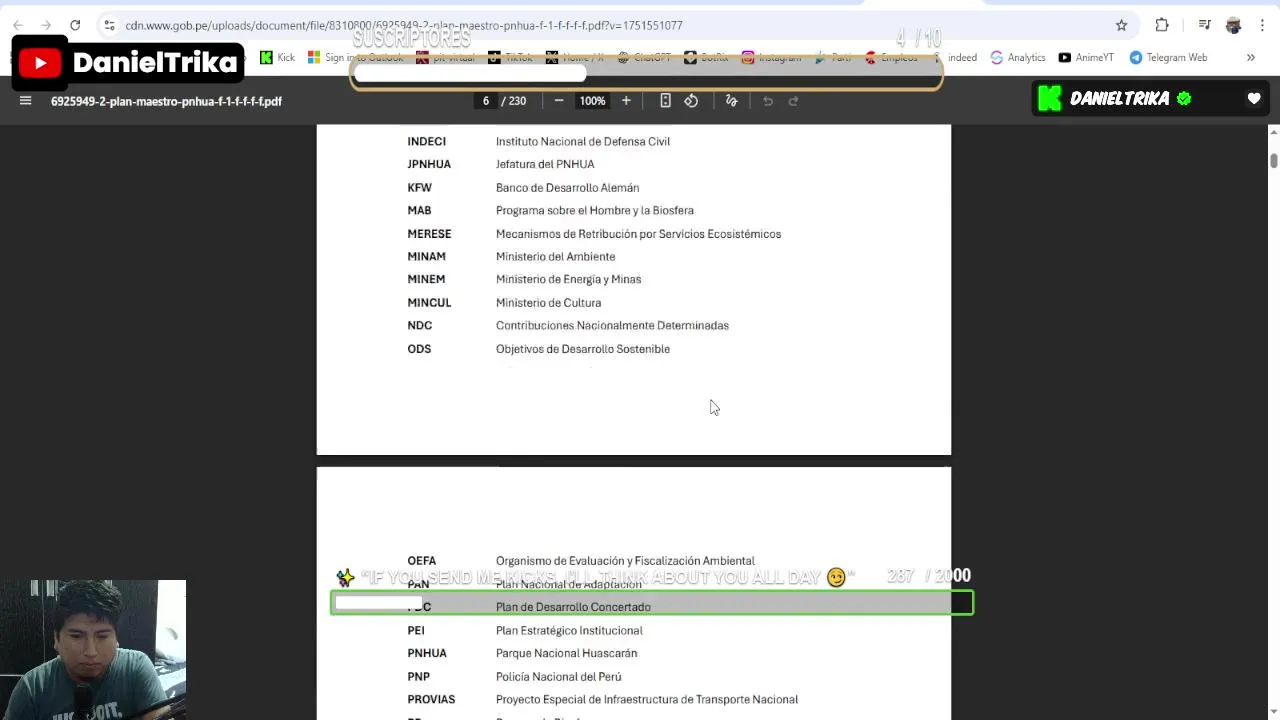Toggle the PDF sidebar hamburger menu

pyautogui.click(x=26, y=101)
